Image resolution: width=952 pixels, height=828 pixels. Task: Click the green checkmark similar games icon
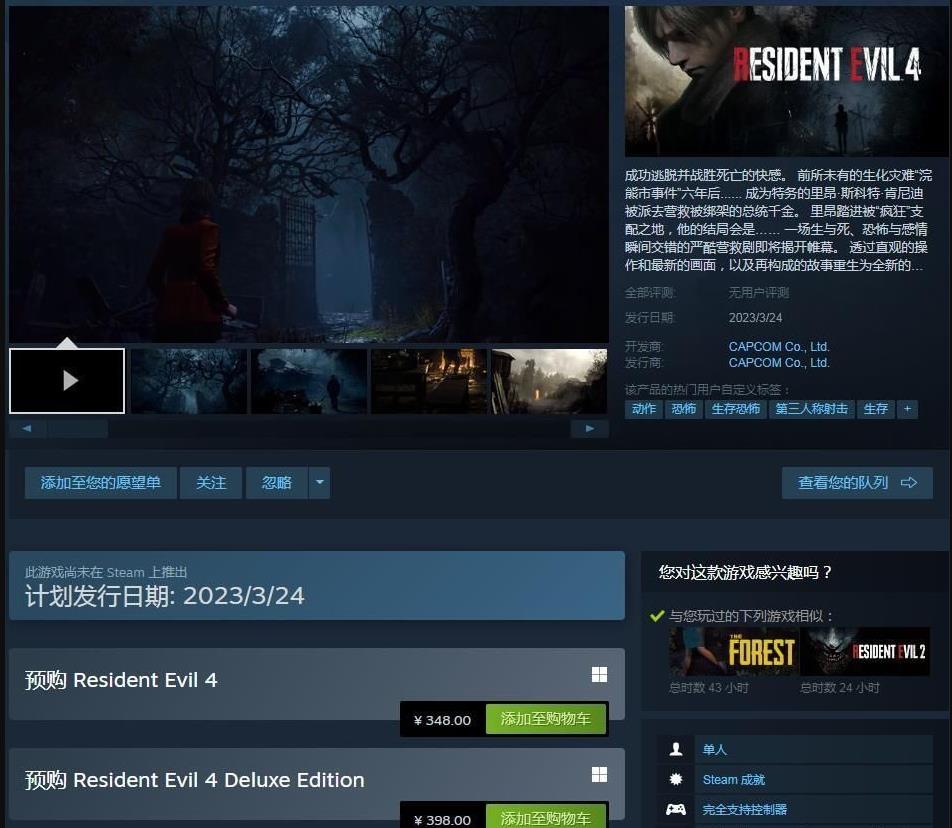coord(657,616)
